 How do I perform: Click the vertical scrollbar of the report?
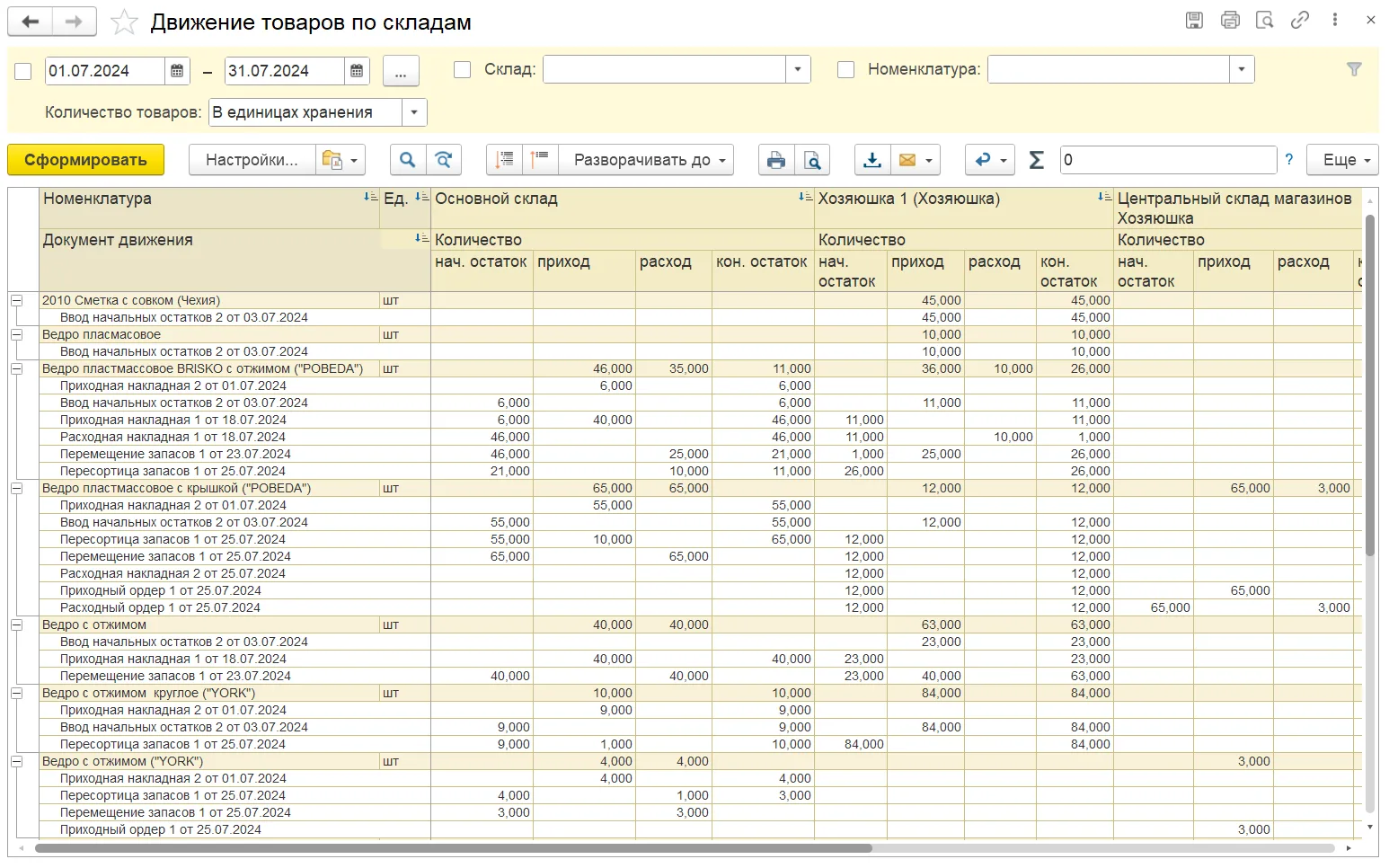coord(1369,386)
